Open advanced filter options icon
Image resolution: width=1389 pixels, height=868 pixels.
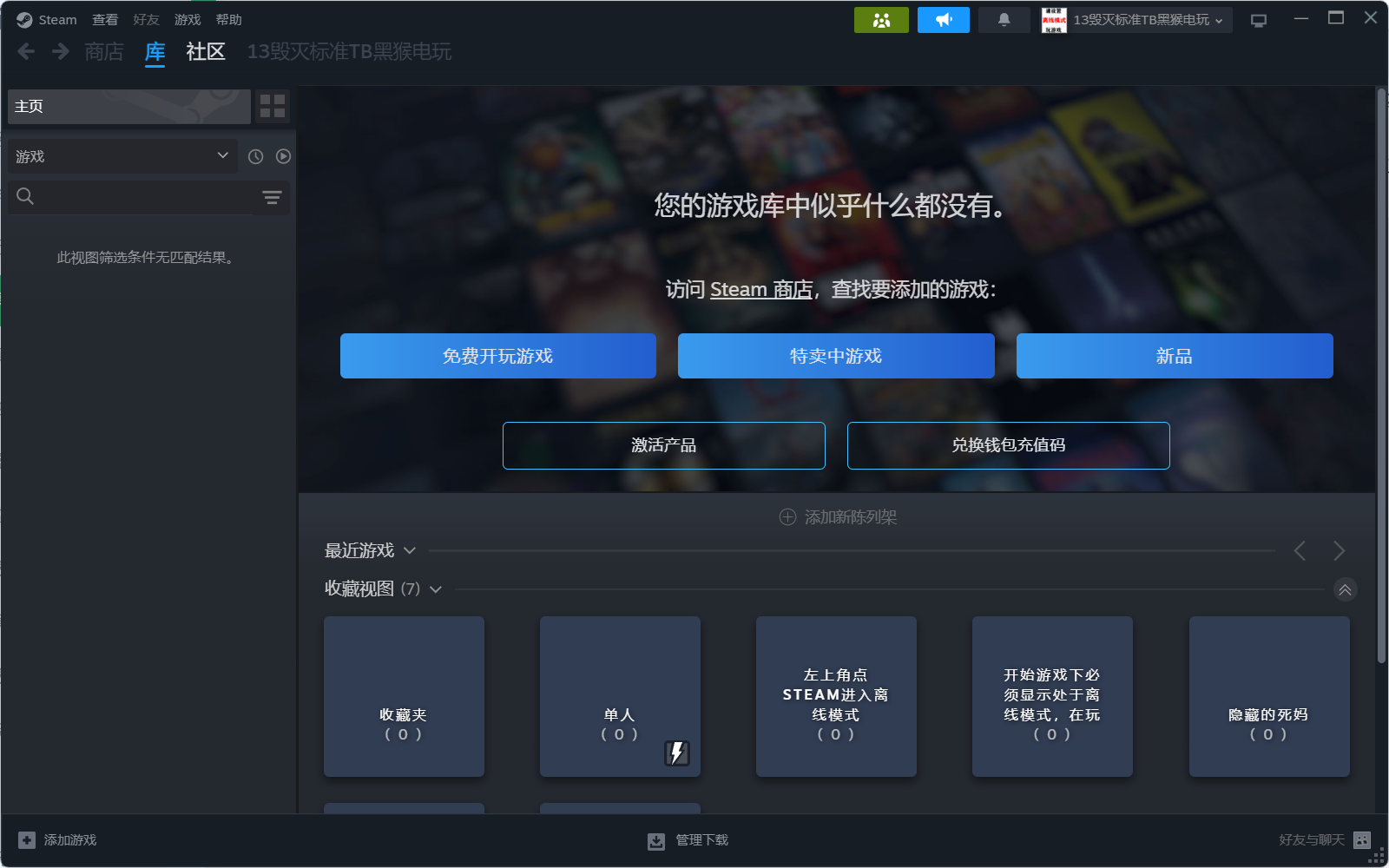click(272, 197)
